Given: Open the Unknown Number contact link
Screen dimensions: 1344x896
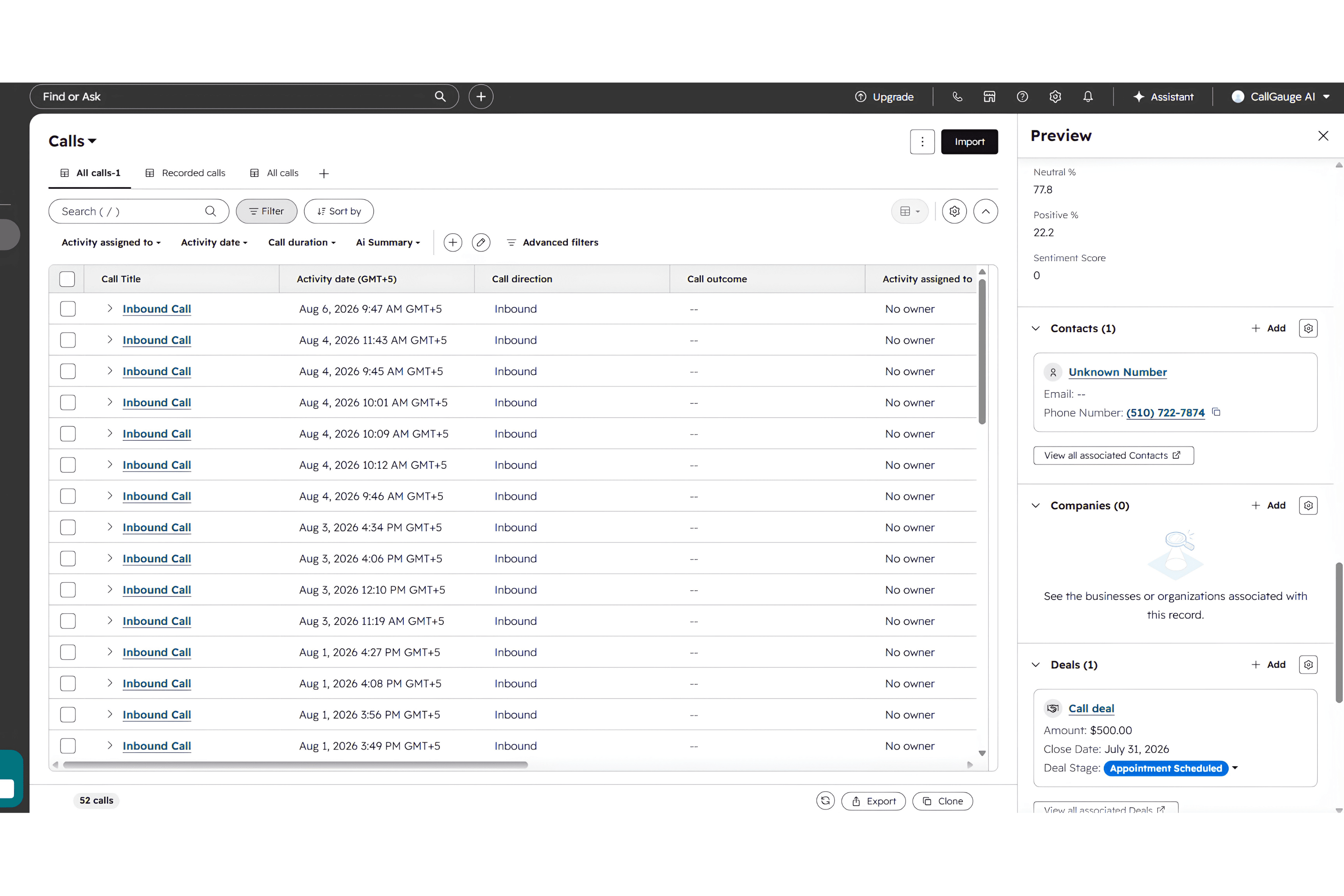Looking at the screenshot, I should (x=1118, y=372).
